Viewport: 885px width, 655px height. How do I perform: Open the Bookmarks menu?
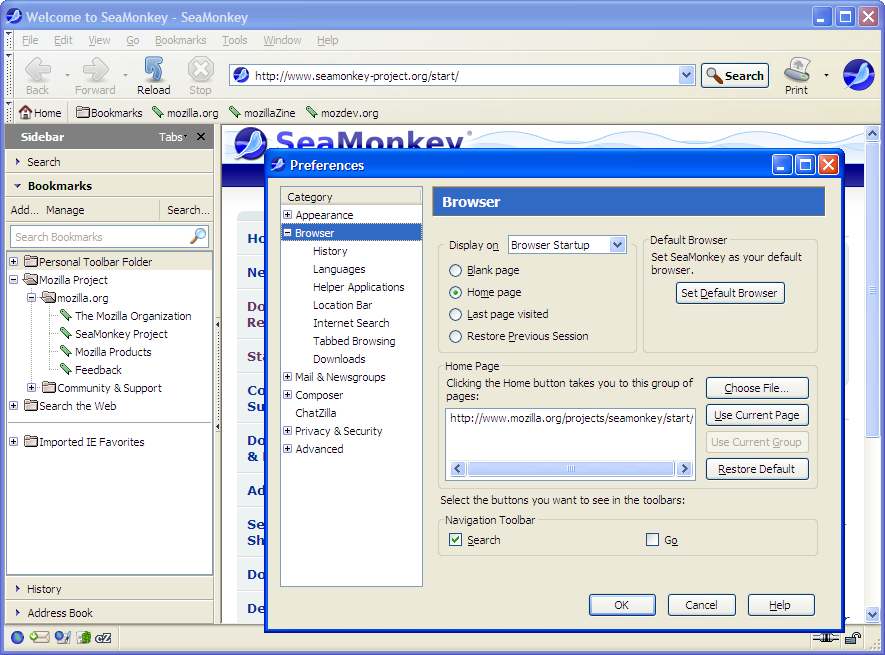(180, 40)
